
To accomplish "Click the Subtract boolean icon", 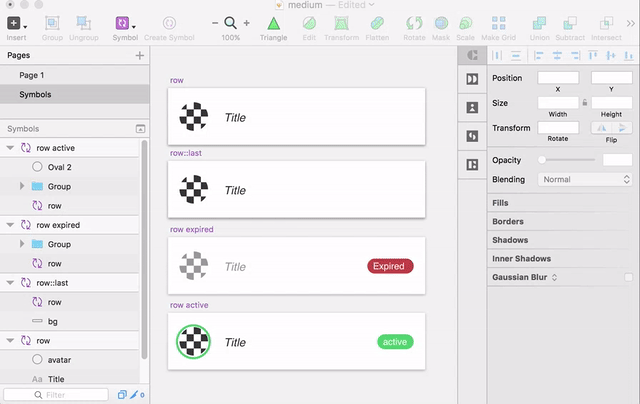I will (570, 23).
